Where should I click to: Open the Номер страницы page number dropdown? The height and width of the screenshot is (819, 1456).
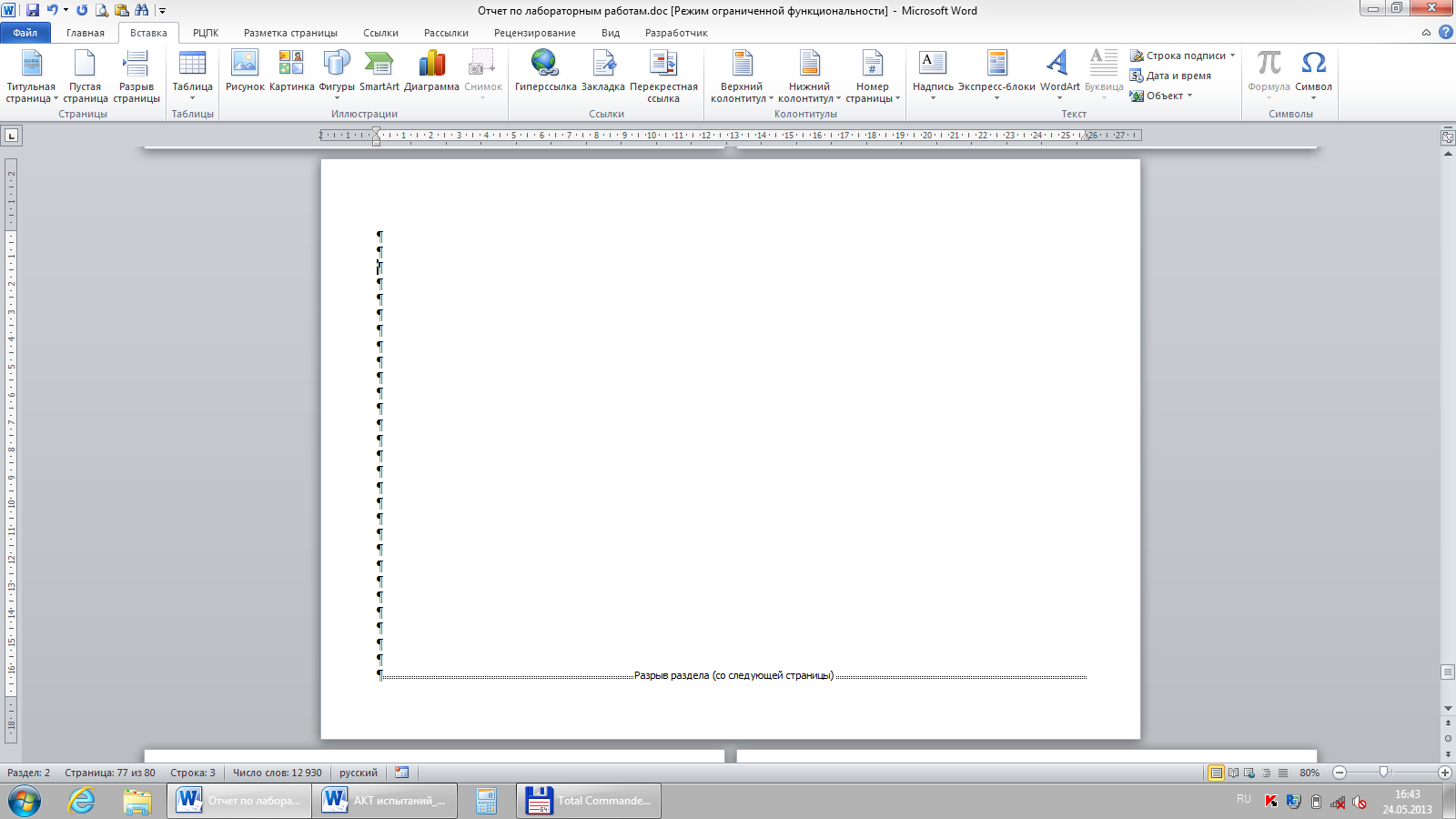coord(872,76)
